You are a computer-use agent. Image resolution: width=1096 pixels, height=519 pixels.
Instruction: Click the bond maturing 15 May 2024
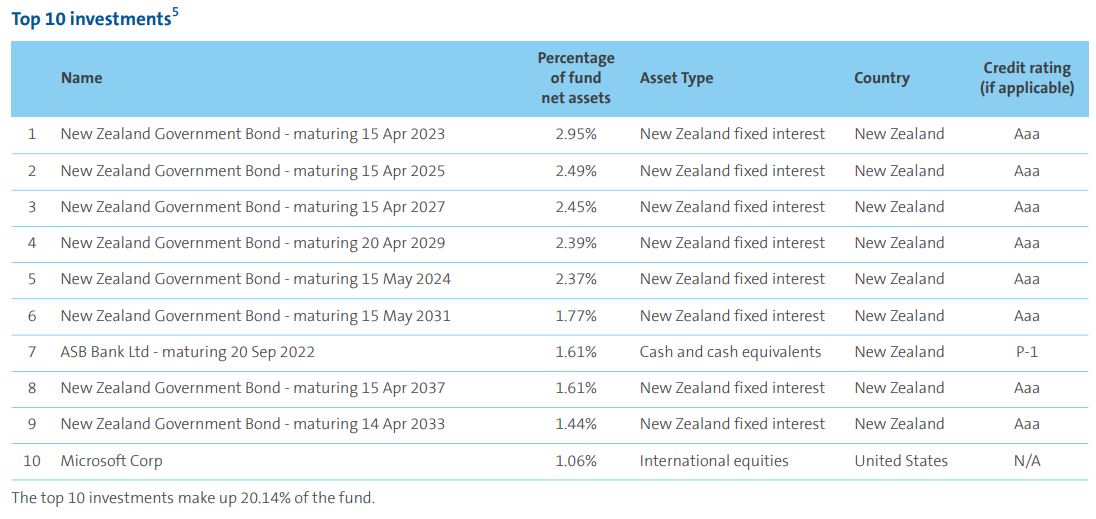pyautogui.click(x=256, y=279)
